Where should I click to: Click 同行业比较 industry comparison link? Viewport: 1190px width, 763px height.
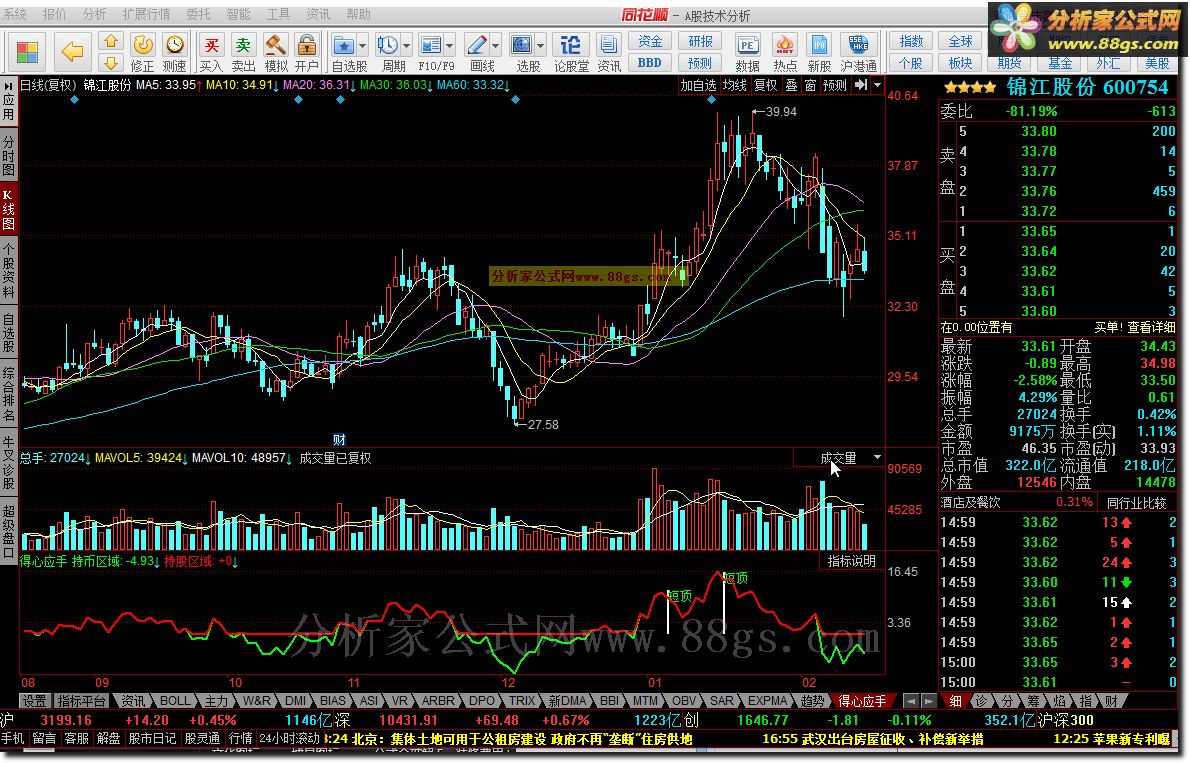coord(1136,503)
